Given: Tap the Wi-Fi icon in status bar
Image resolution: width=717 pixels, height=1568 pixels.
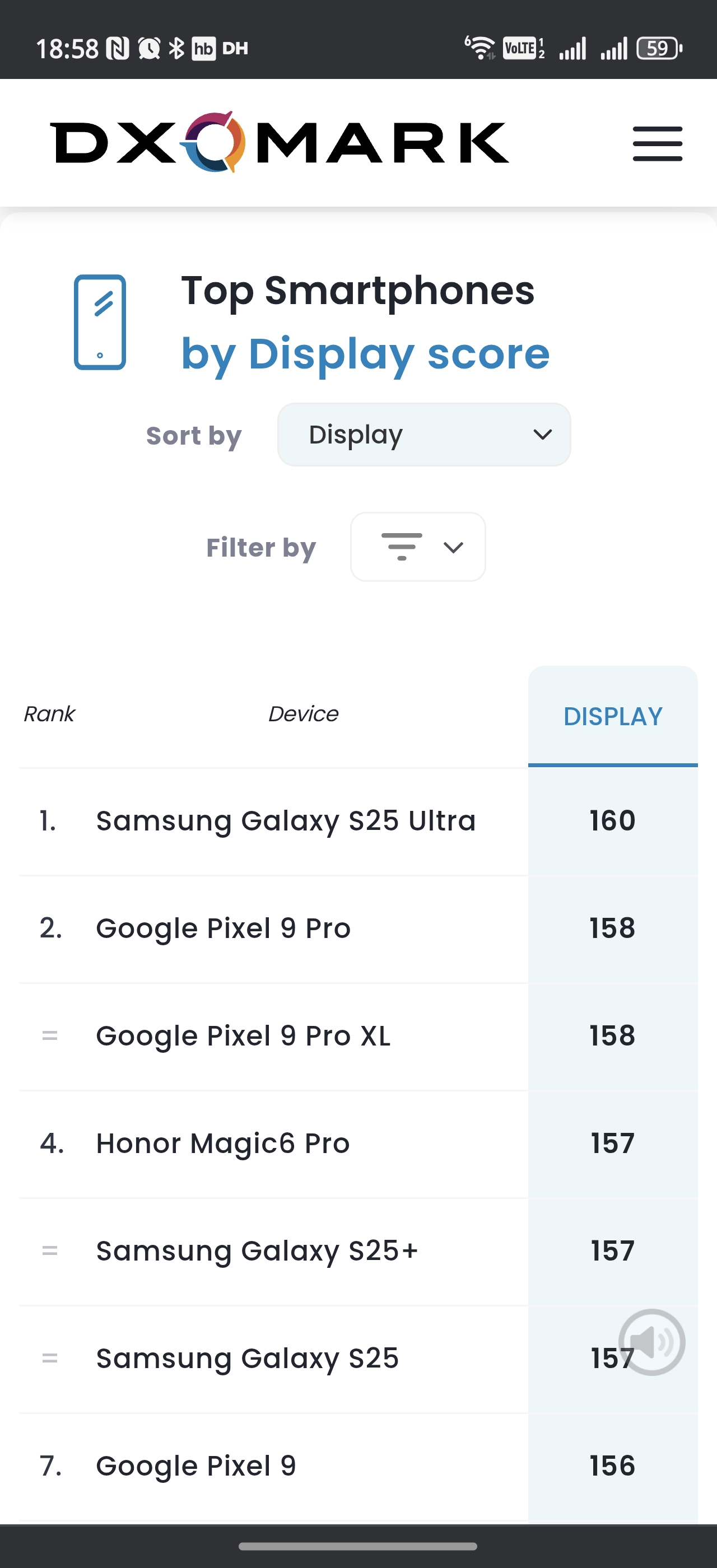Looking at the screenshot, I should point(481,48).
